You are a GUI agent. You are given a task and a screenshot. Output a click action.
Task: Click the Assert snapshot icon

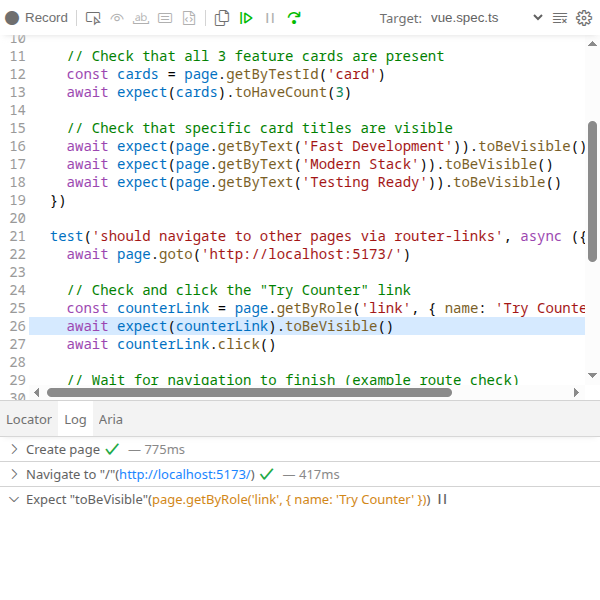point(189,18)
